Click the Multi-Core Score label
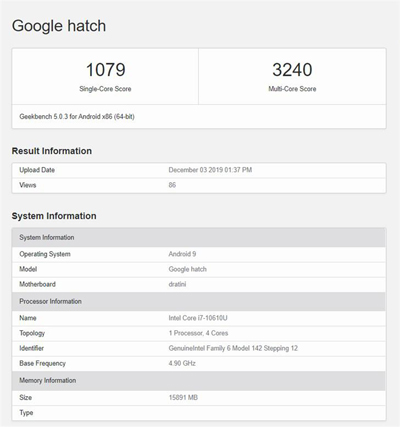Screen dimensions: 400x427 point(292,89)
